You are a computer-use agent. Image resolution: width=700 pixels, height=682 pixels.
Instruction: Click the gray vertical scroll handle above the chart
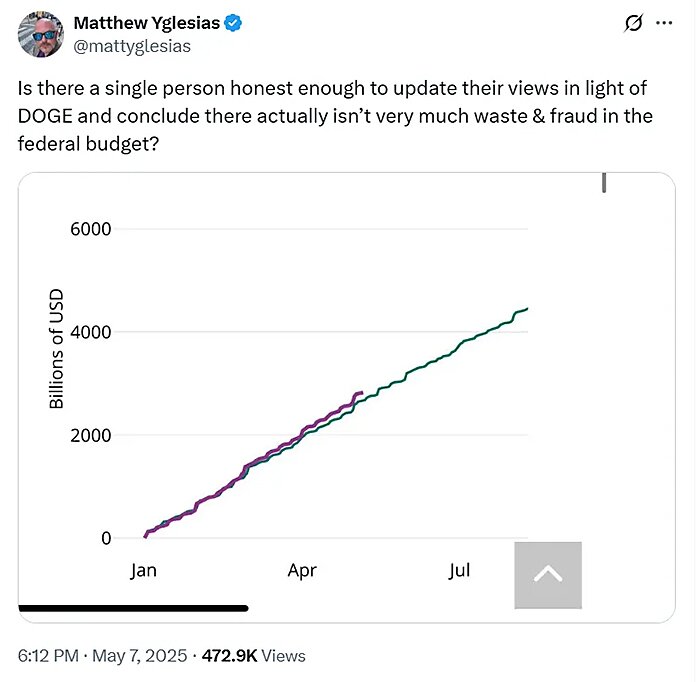pos(605,183)
